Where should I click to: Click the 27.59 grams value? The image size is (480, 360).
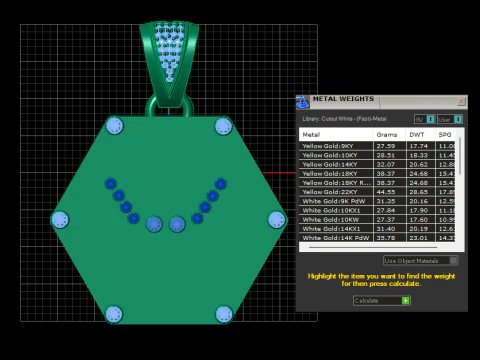click(386, 146)
